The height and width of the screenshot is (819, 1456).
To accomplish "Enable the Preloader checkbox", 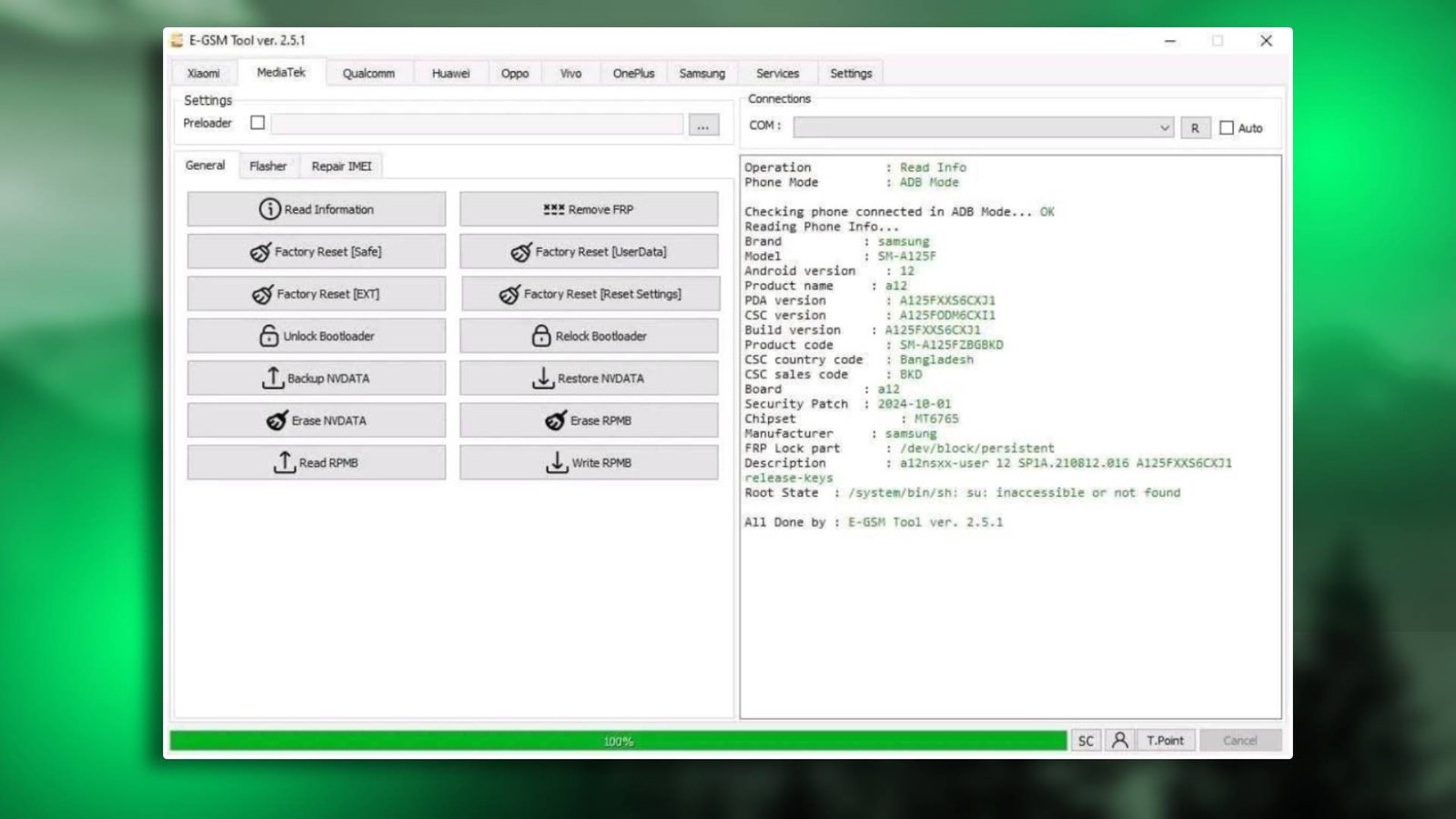I will [258, 123].
